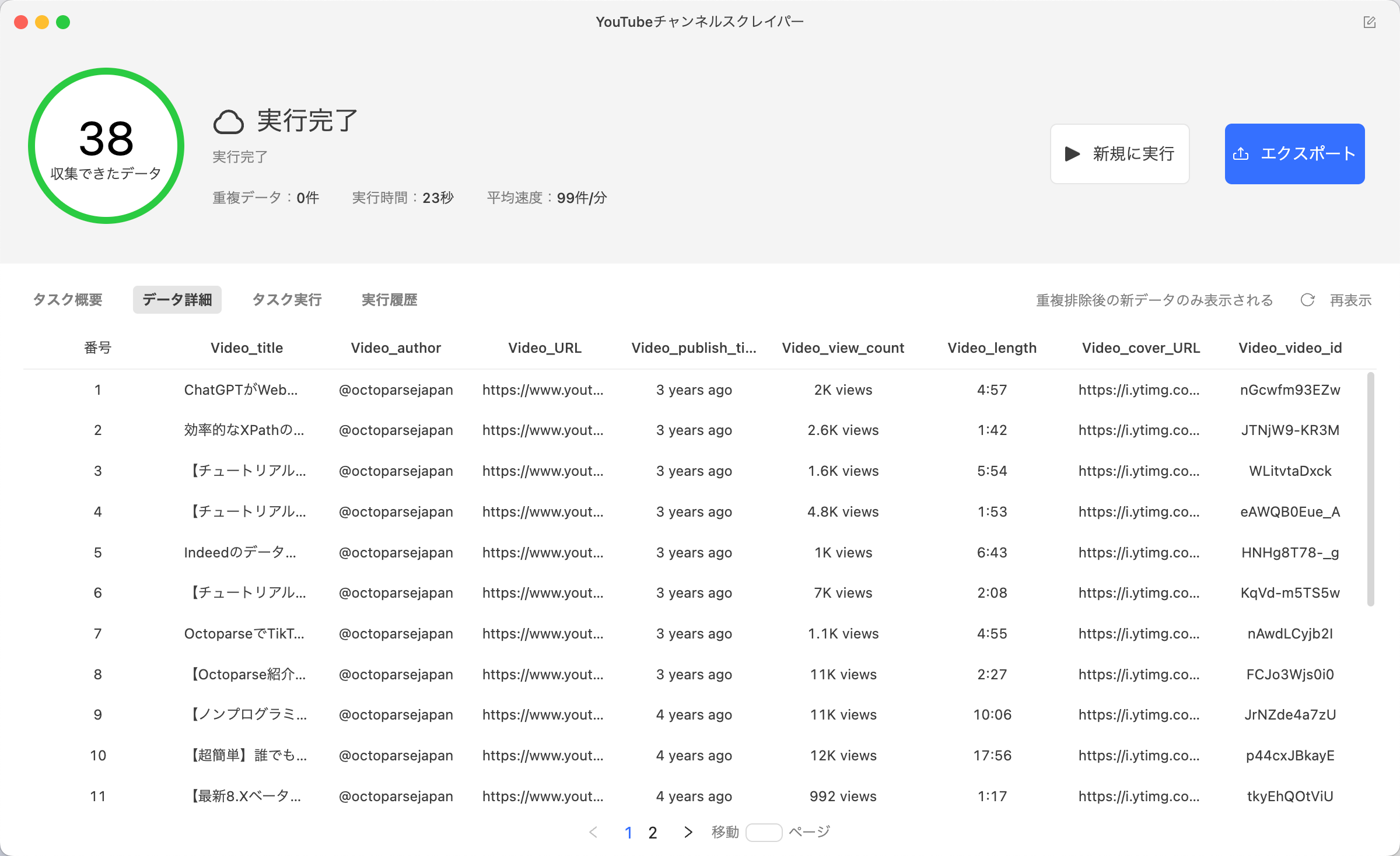Click video ID 'FCJo3Wjs0i0'

1290,674
